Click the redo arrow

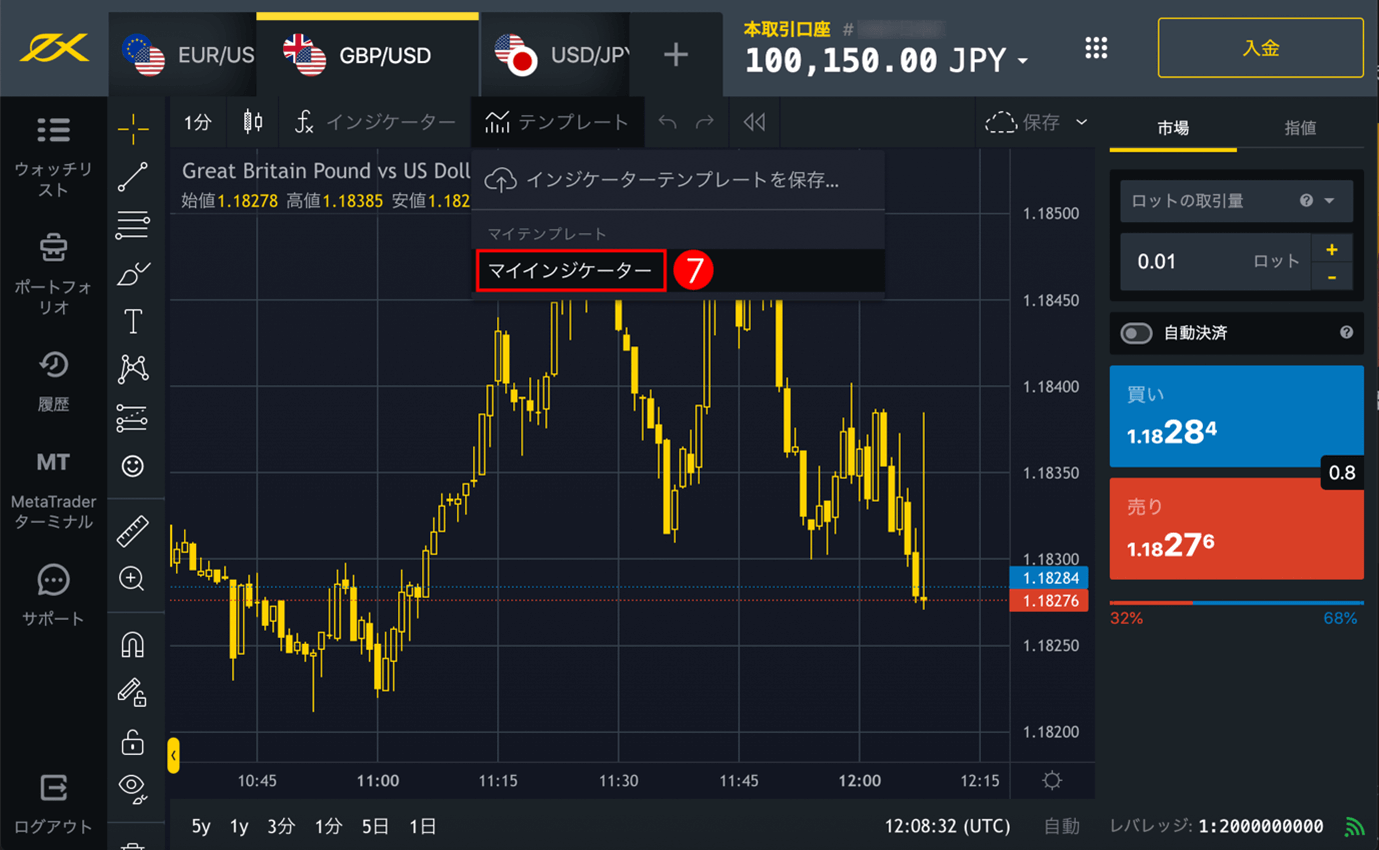[705, 122]
